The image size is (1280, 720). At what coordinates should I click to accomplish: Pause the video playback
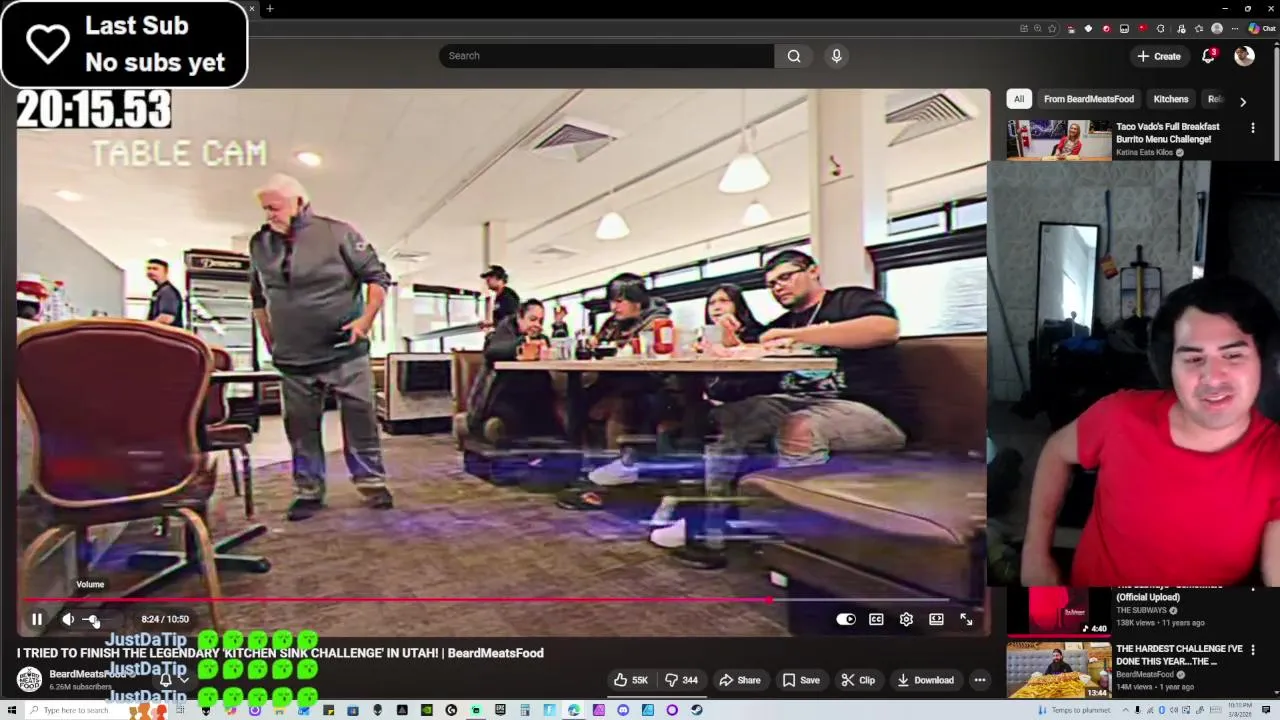[x=37, y=619]
